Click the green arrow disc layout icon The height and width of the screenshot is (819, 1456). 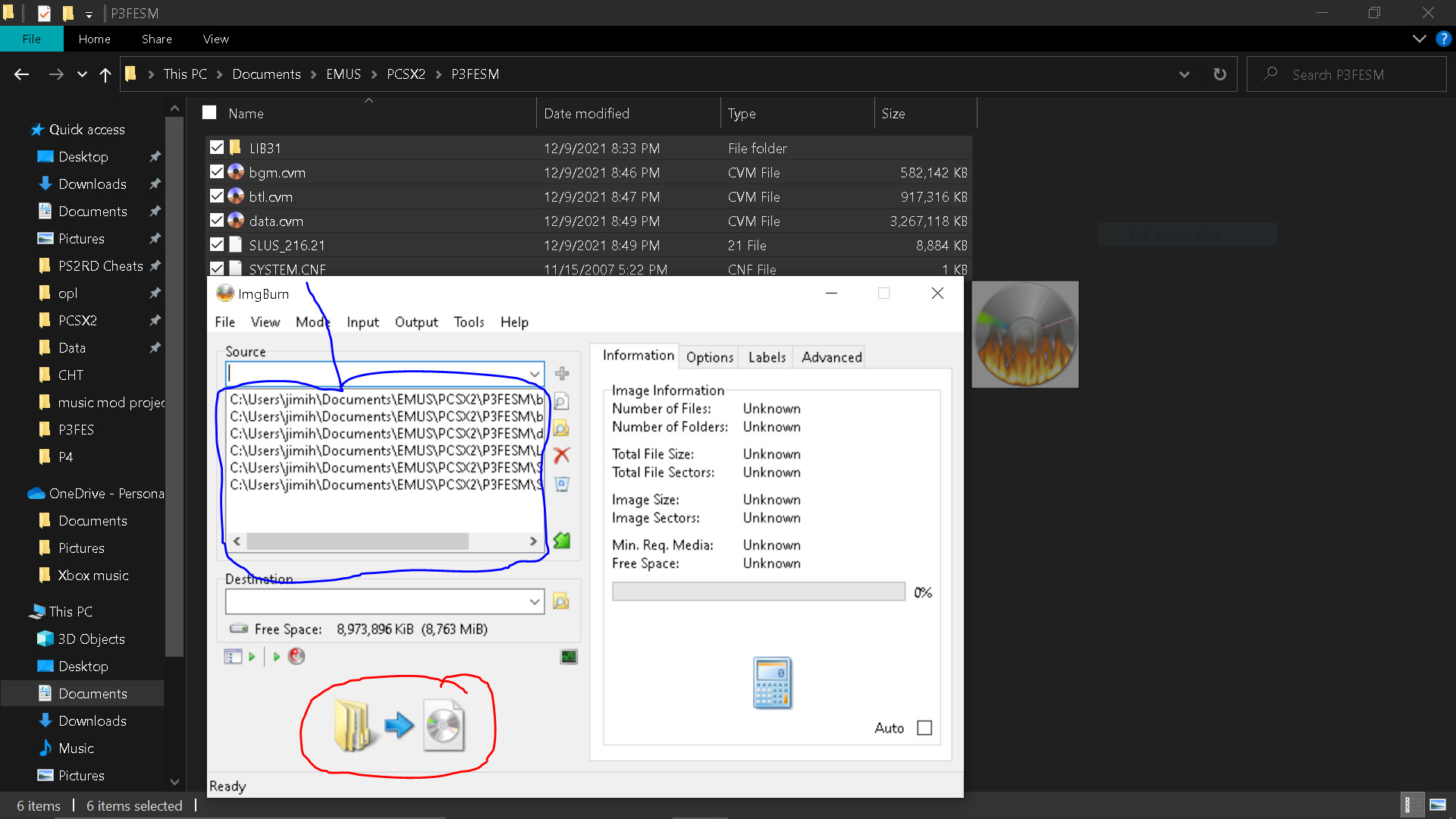pos(561,540)
